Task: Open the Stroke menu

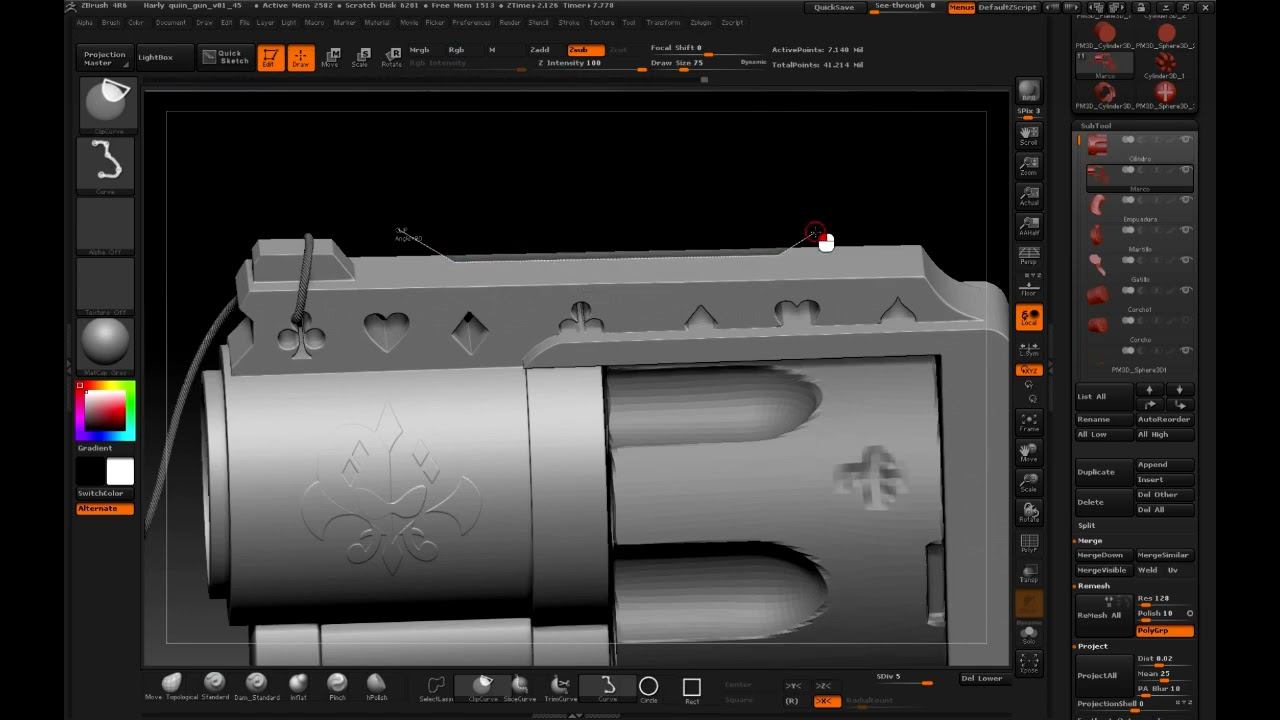Action: pyautogui.click(x=568, y=22)
